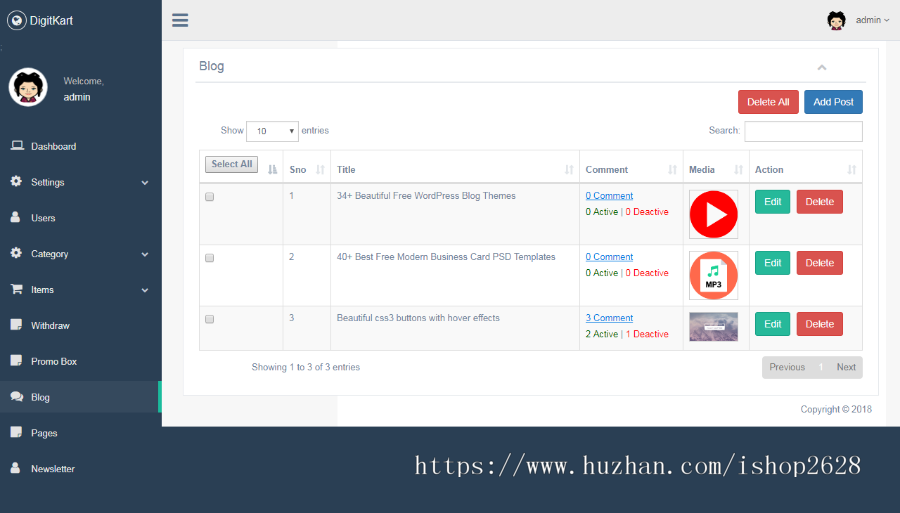Viewport: 900px width, 513px height.
Task: Open the css3 buttons post image thumbnail
Action: [x=713, y=327]
